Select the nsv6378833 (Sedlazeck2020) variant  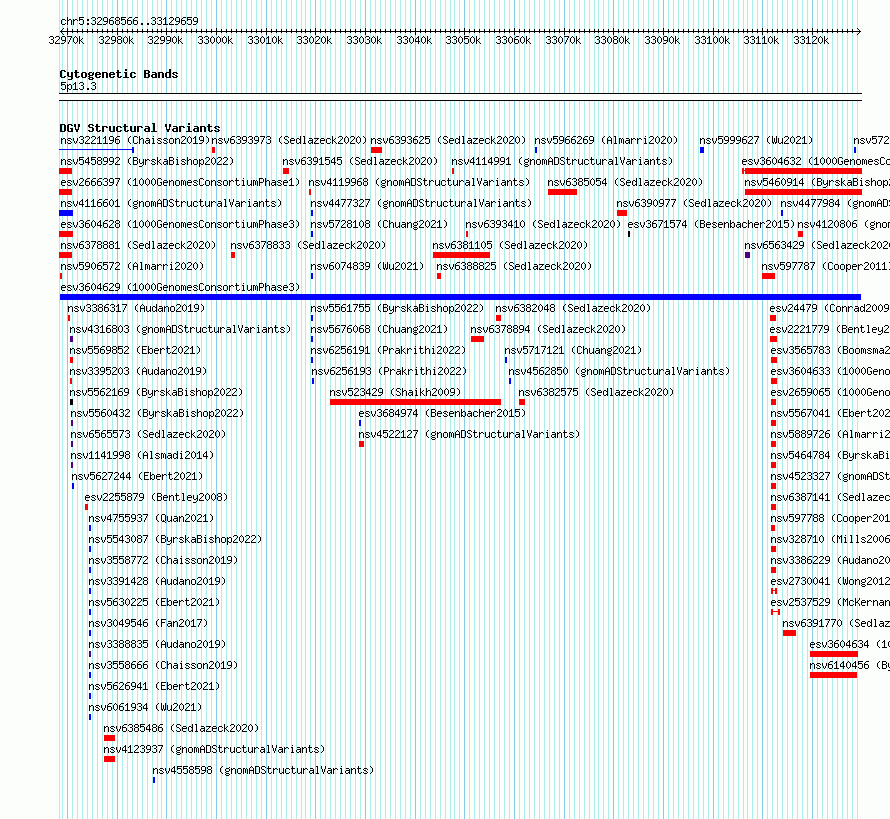(x=308, y=245)
